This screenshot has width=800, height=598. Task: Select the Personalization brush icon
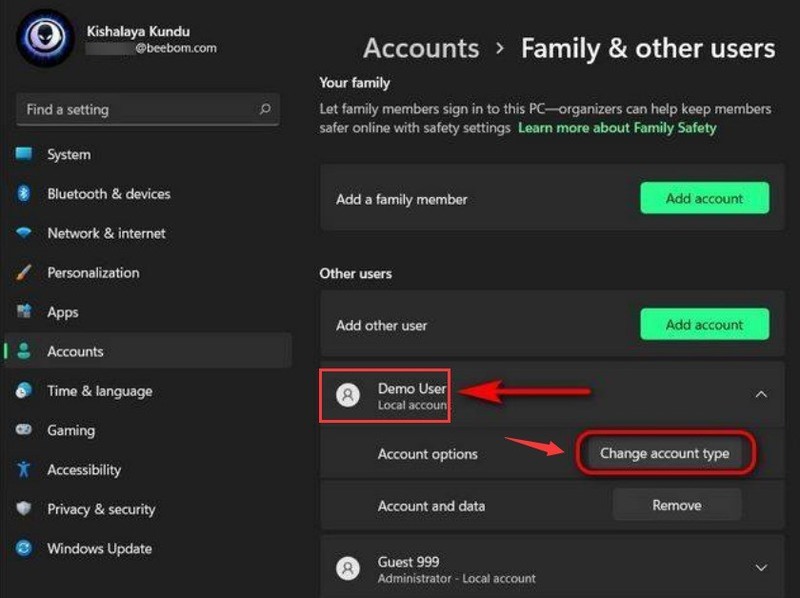(x=24, y=273)
